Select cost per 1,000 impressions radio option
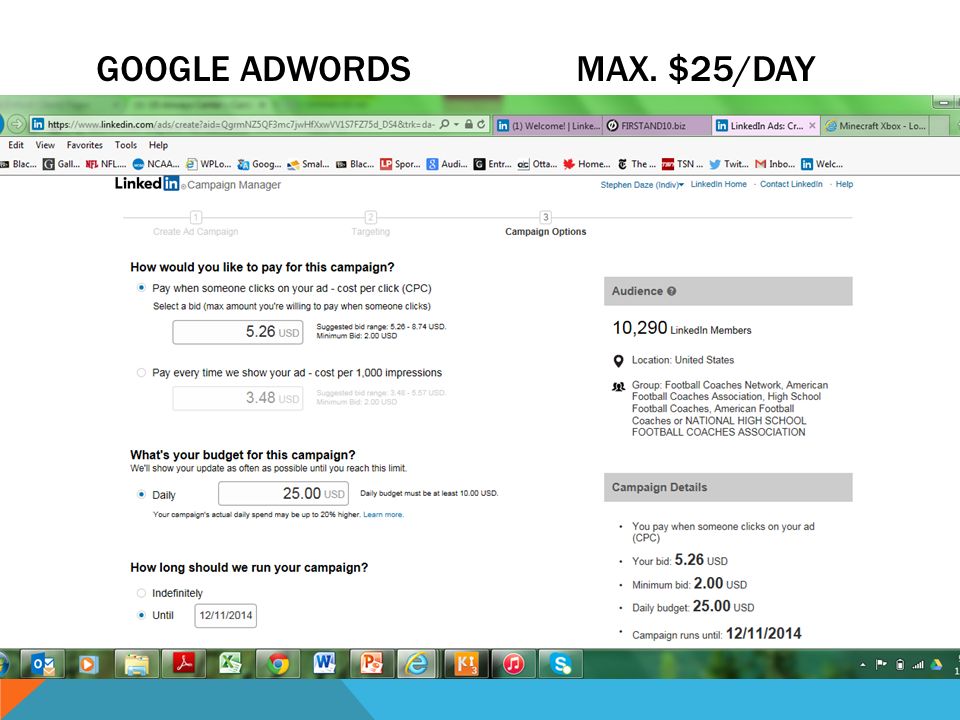This screenshot has width=960, height=720. coord(141,372)
